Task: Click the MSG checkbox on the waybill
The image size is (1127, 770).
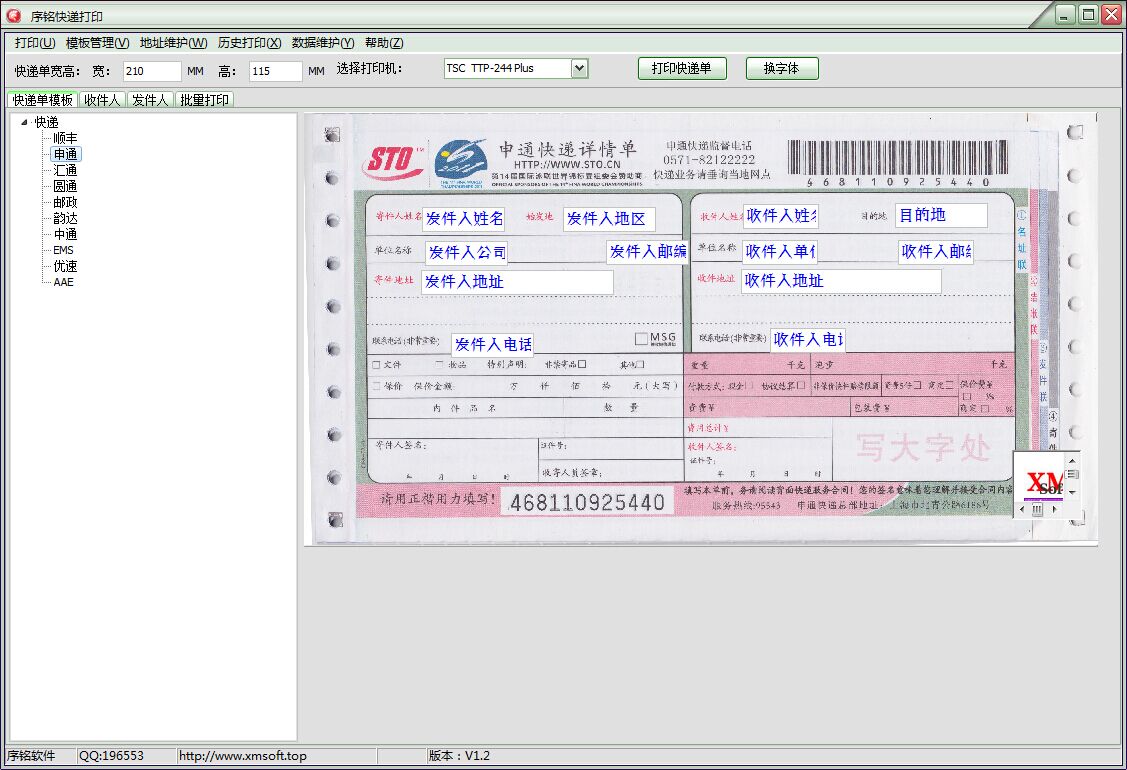Action: pos(641,339)
